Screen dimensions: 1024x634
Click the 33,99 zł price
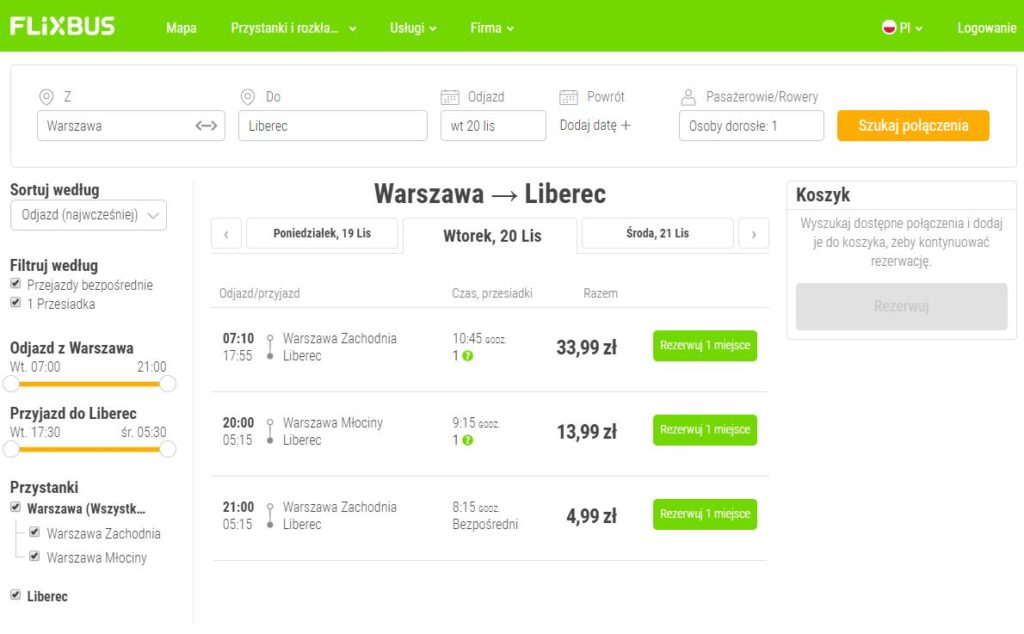[x=586, y=347]
